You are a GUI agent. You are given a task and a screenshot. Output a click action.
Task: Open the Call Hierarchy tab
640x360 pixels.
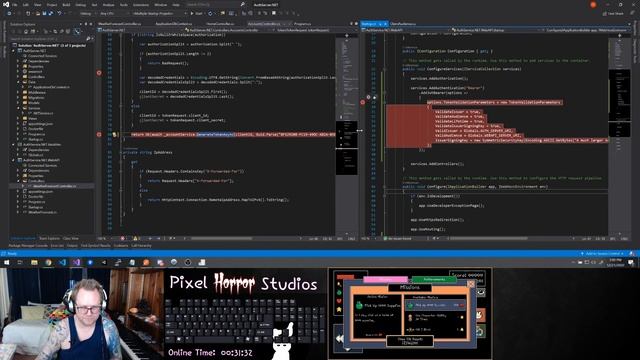(x=141, y=246)
